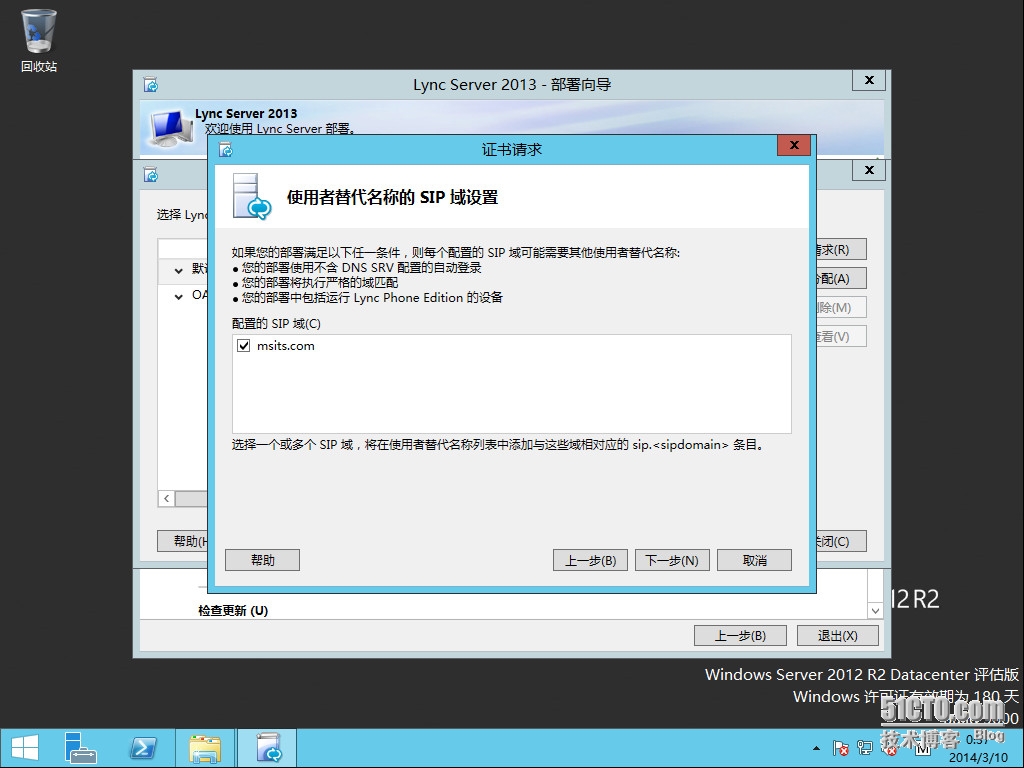The image size is (1024, 768).
Task: Close the certificate wizard window behind dialog
Action: click(x=869, y=170)
